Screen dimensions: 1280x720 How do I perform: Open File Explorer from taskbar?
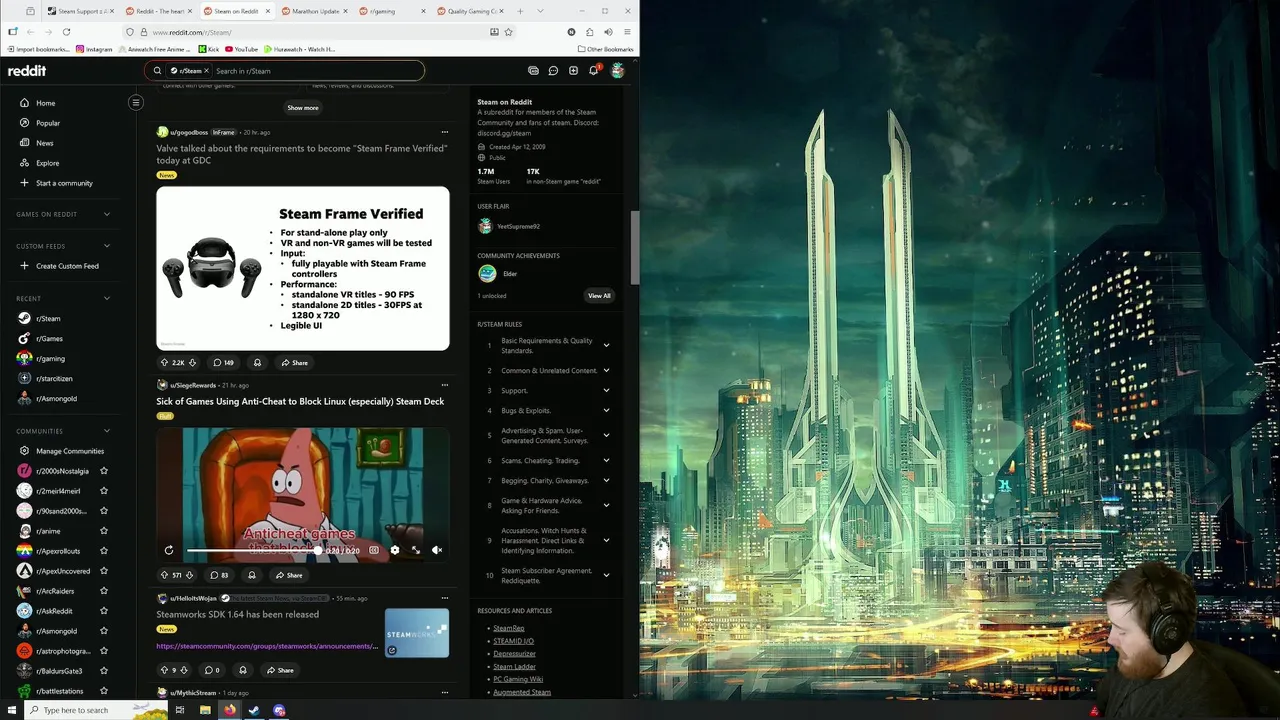[205, 710]
